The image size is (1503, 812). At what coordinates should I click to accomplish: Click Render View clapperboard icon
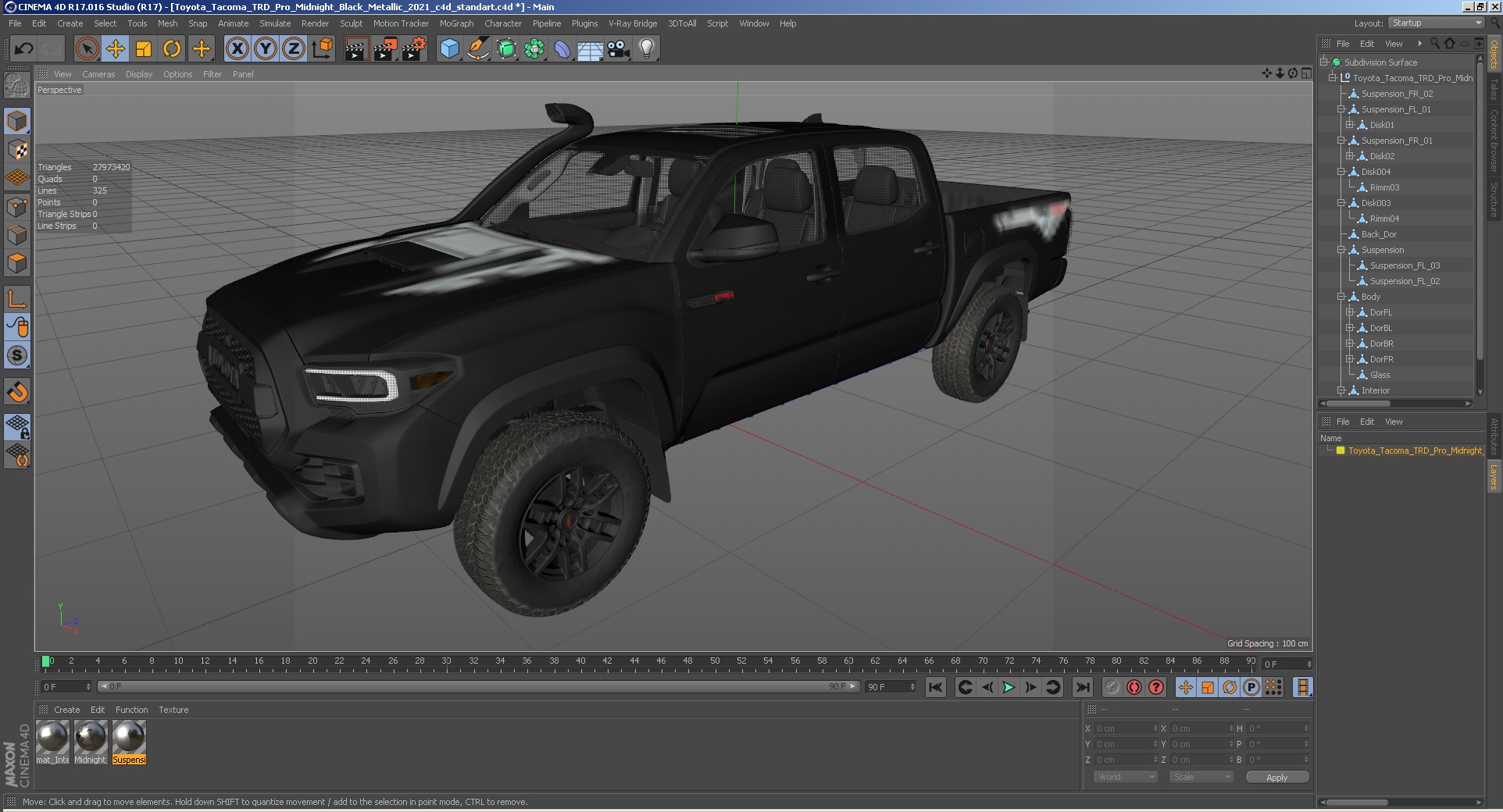[356, 49]
